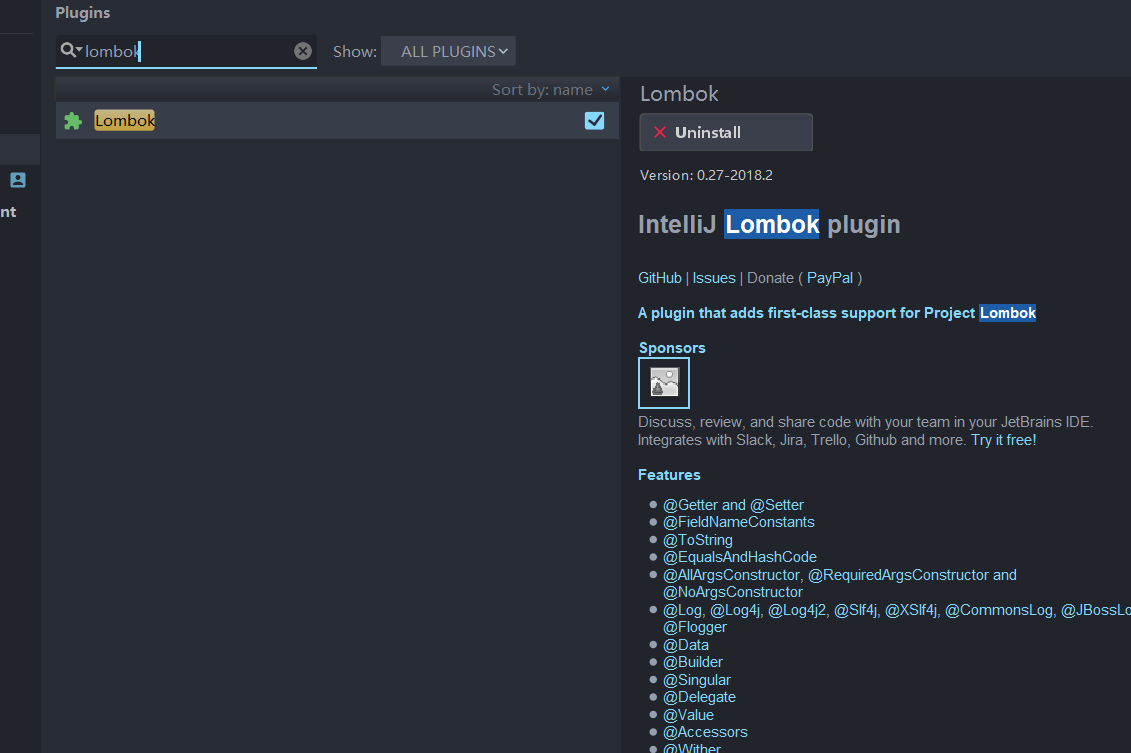Open the @Data feature link
Image resolution: width=1131 pixels, height=753 pixels.
686,645
